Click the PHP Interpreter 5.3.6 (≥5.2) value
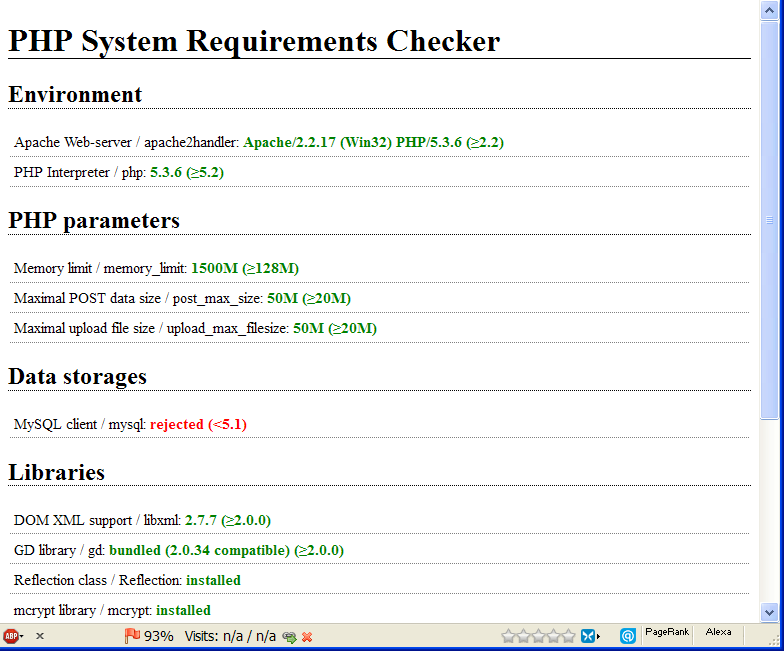This screenshot has height=651, width=784. tap(187, 172)
